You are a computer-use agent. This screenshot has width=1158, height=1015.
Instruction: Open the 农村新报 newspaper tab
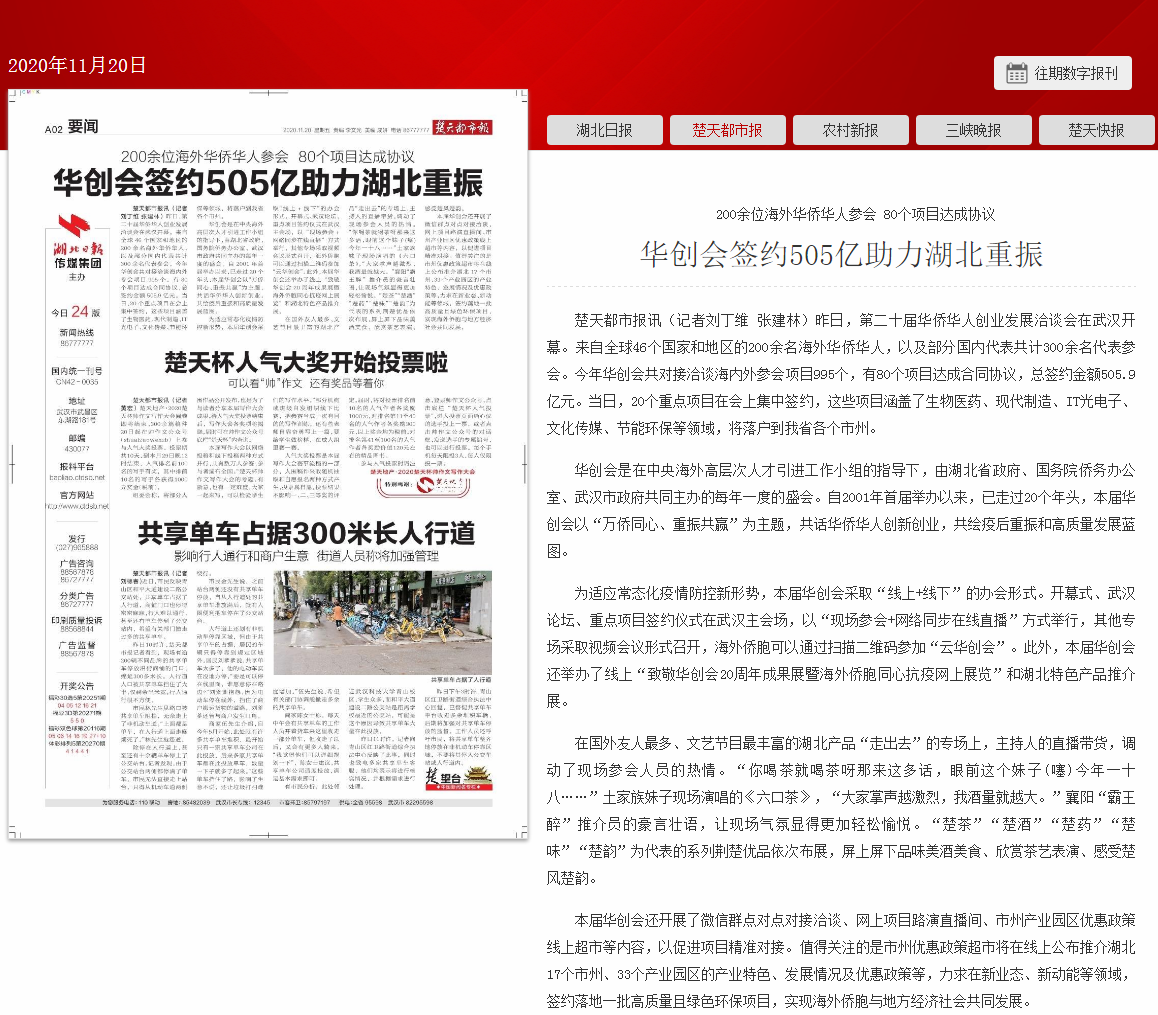850,130
